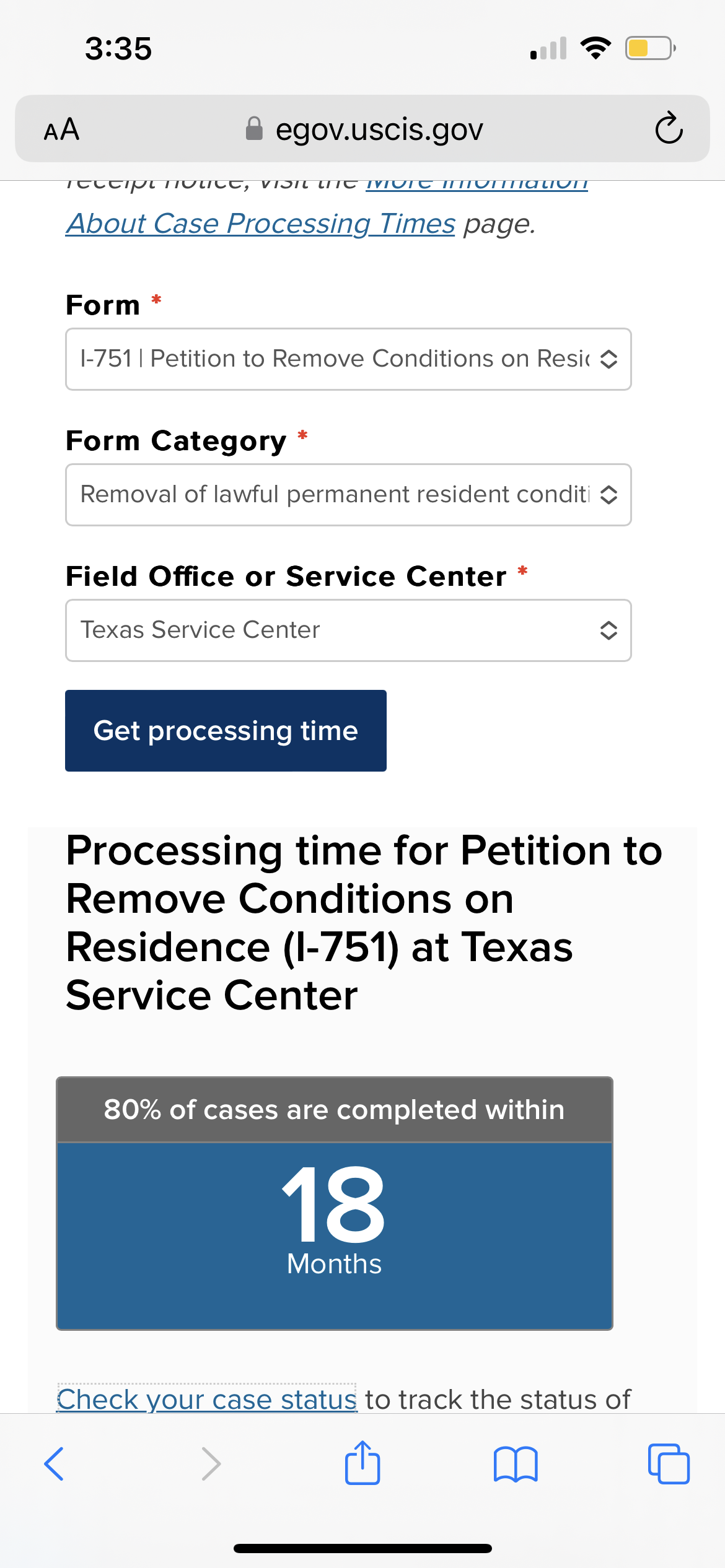Tap the 18 Months processing time card
Screen dimensions: 725x1568
tap(335, 1203)
